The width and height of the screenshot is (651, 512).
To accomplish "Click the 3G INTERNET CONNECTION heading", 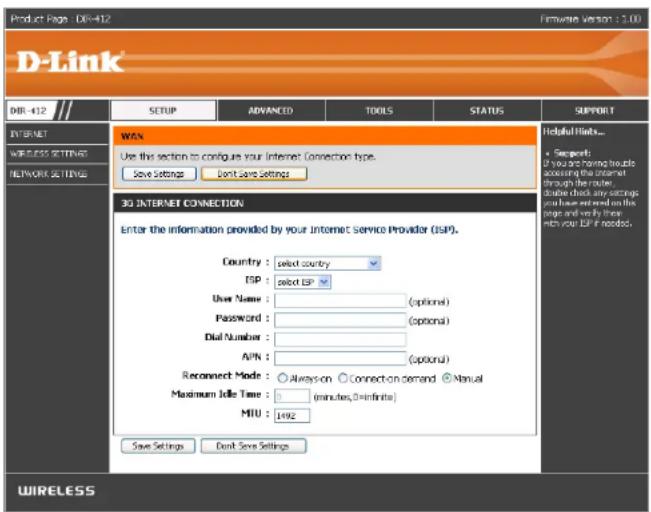I will [182, 203].
